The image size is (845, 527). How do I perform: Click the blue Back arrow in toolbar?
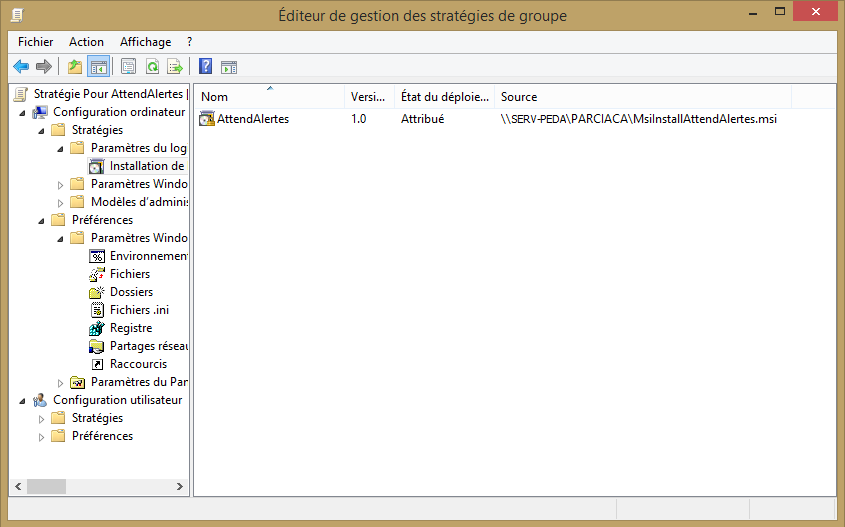click(21, 67)
